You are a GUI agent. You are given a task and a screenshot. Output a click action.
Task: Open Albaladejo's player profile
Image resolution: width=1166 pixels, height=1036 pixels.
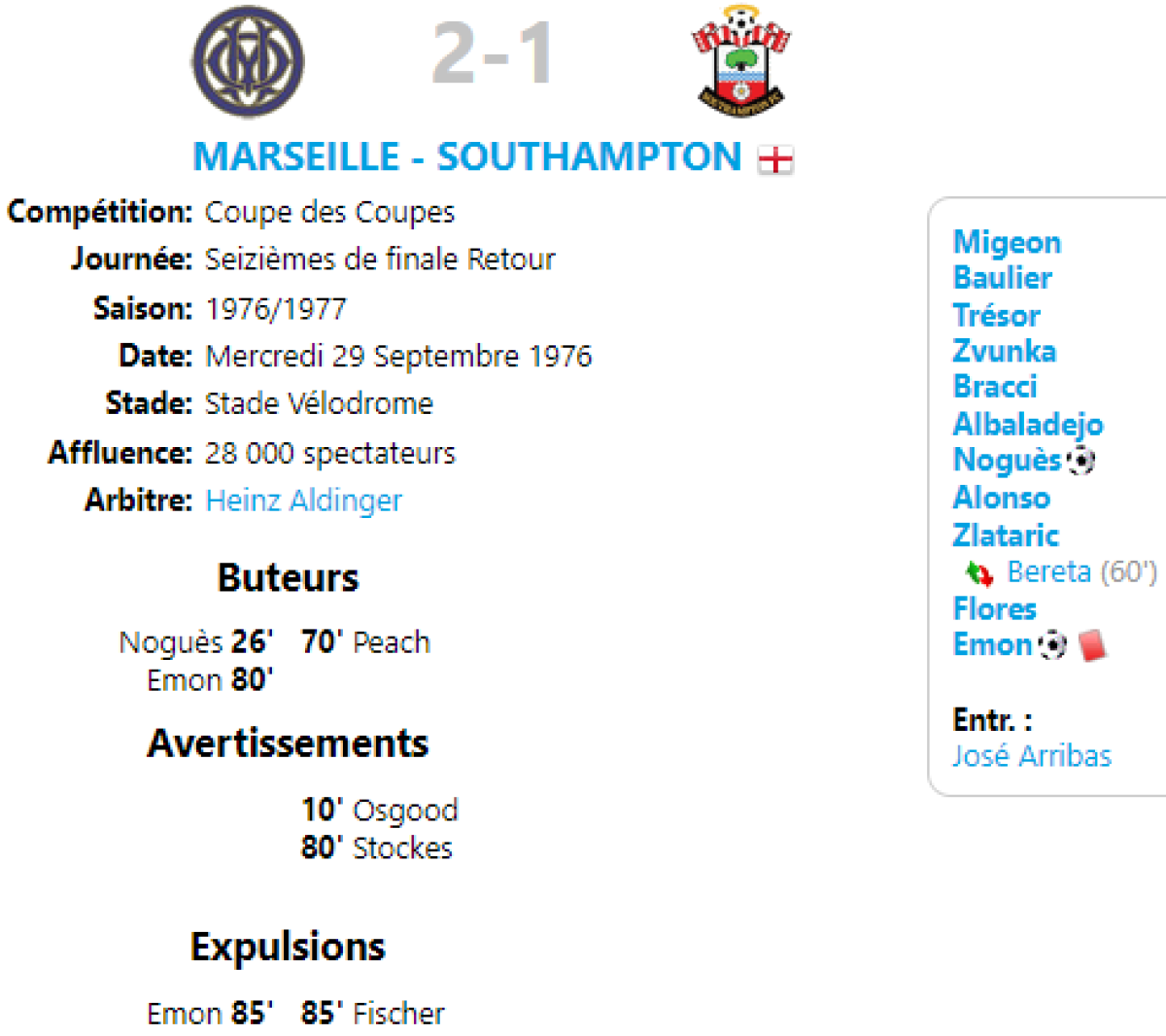click(x=1027, y=424)
